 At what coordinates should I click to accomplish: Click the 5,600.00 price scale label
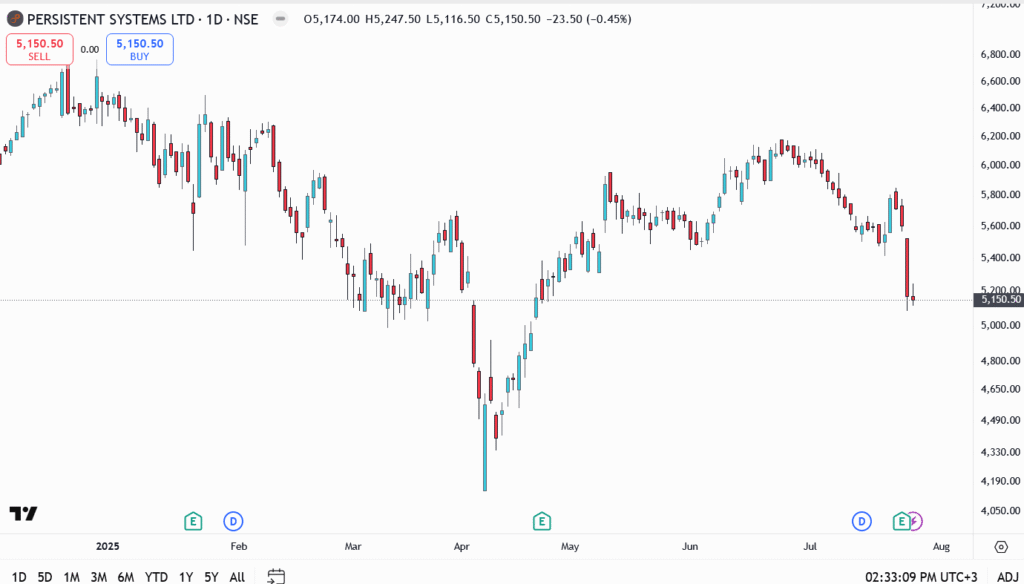[1000, 226]
